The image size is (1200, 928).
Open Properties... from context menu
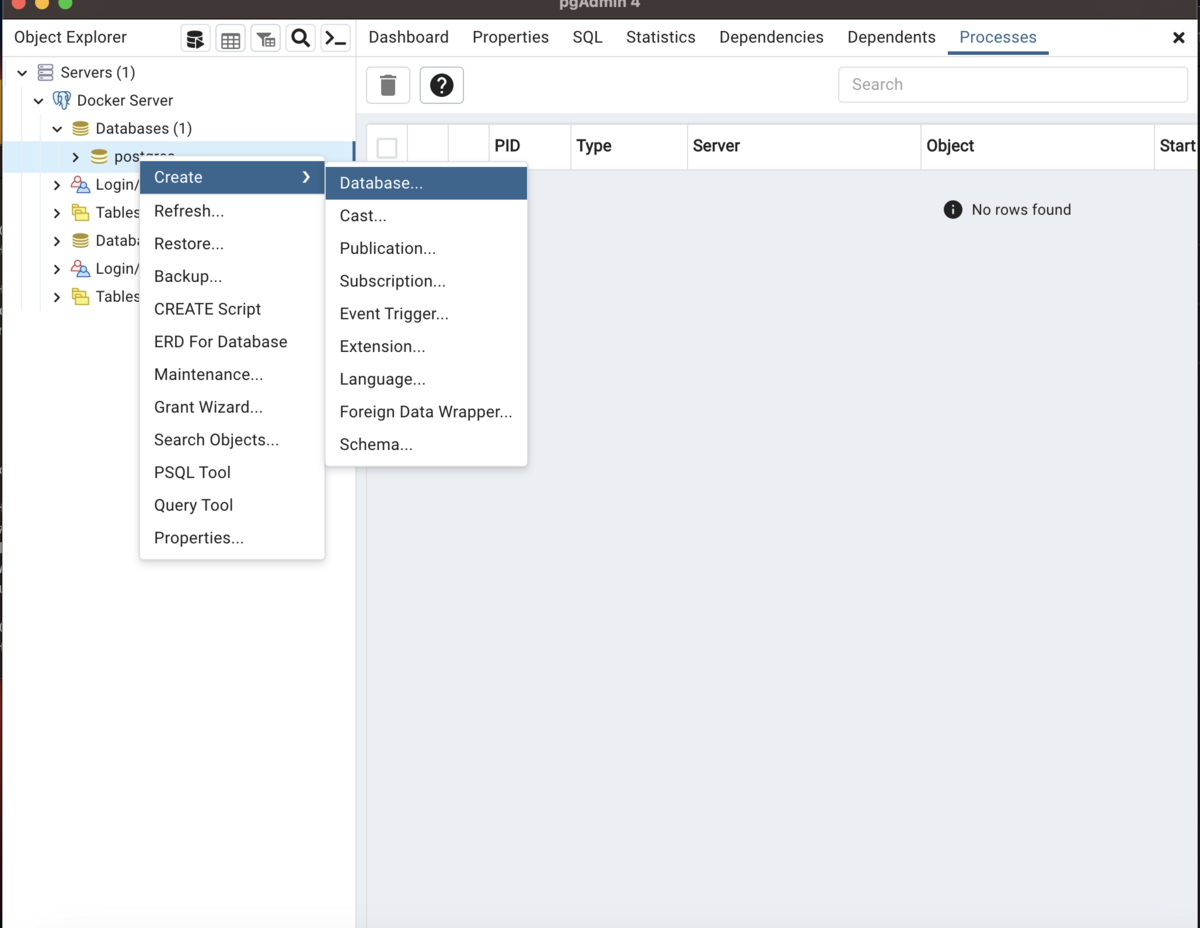[x=232, y=537]
